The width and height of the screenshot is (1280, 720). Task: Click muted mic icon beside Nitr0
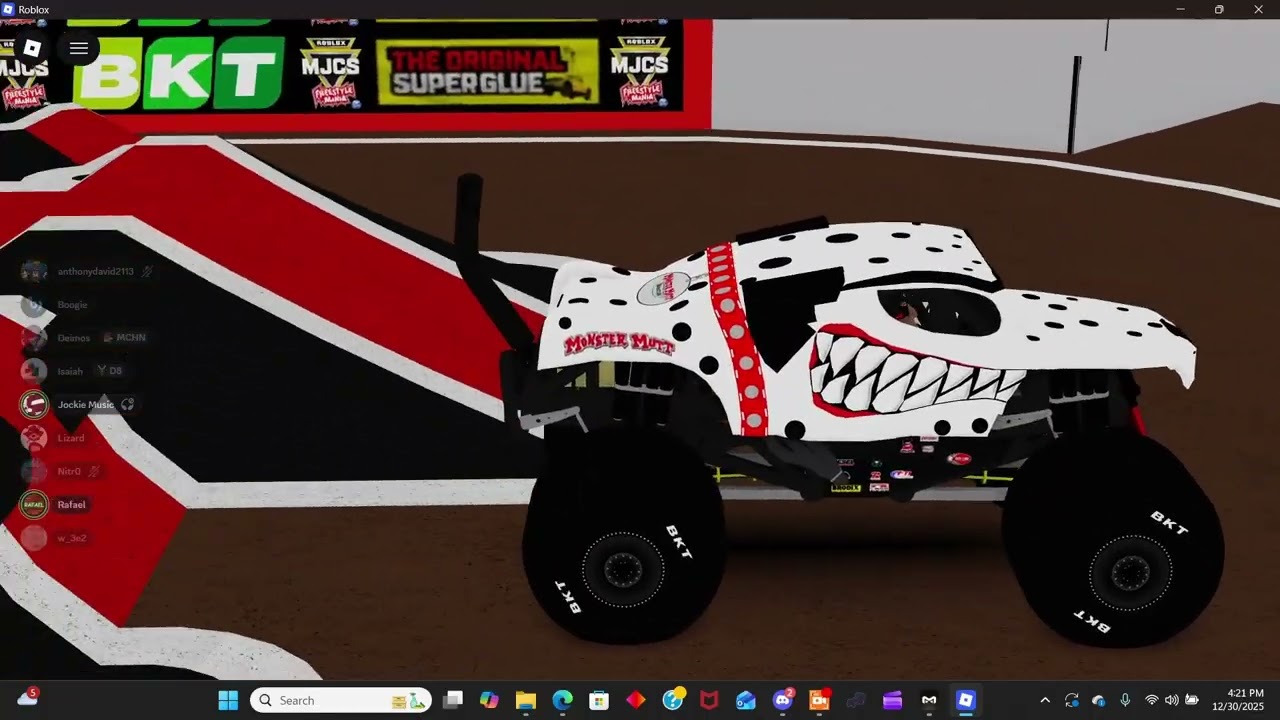click(93, 471)
